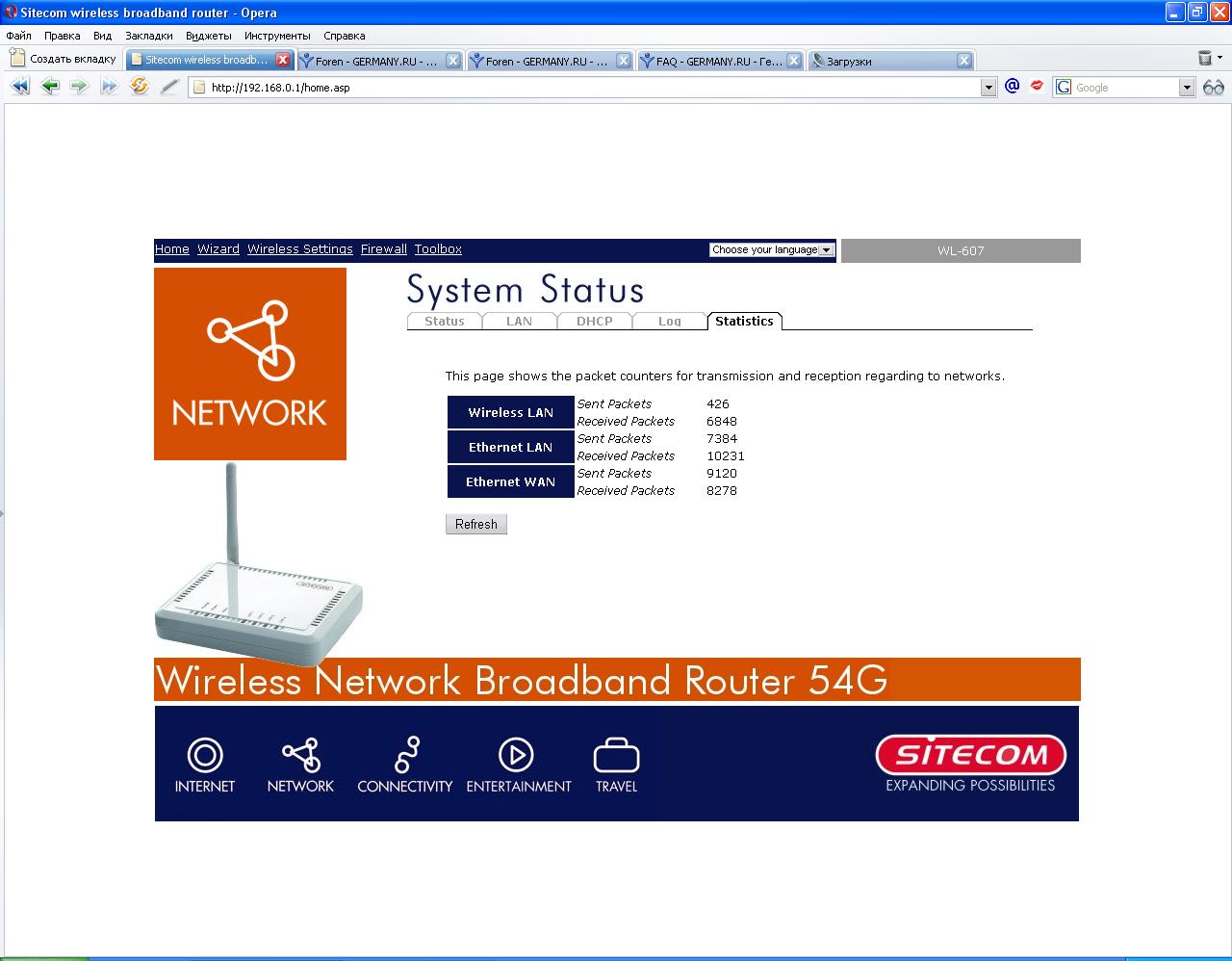Image resolution: width=1232 pixels, height=961 pixels.
Task: Open the Firewall link
Action: point(384,248)
